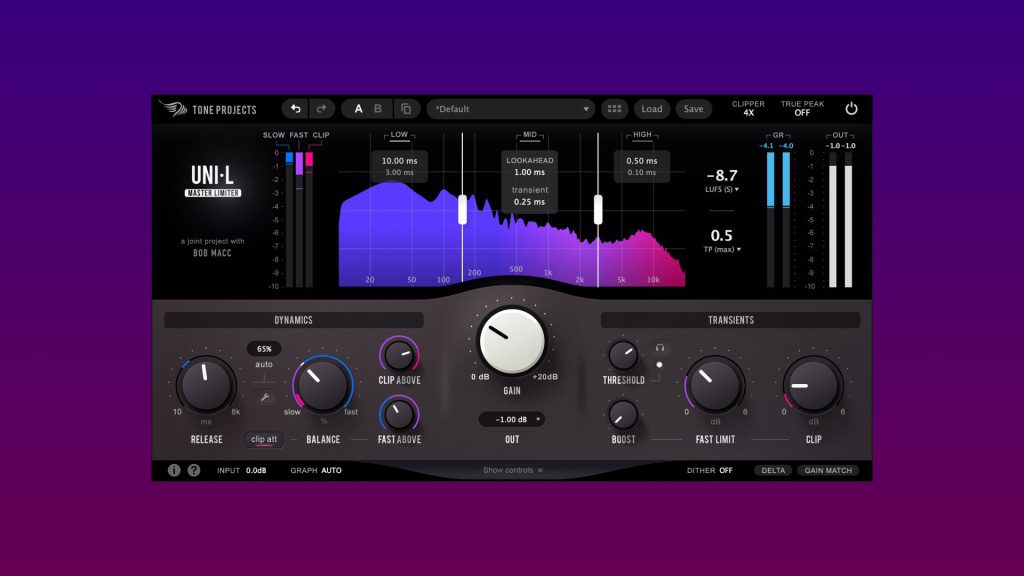Toggle the auto release label

[x=264, y=364]
